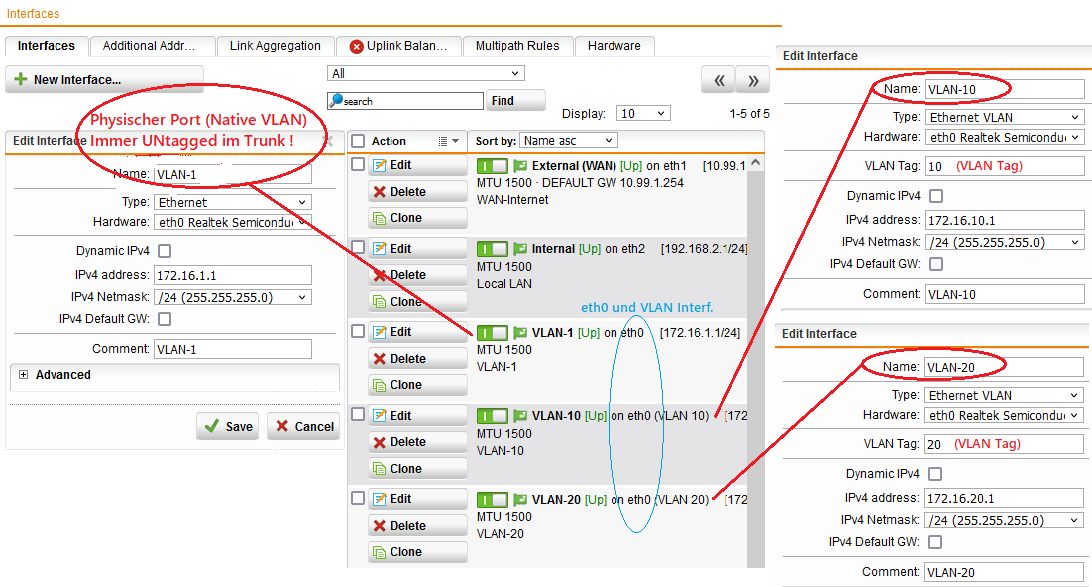Enable Dynamic IPv4 for VLAN-1

(x=164, y=251)
